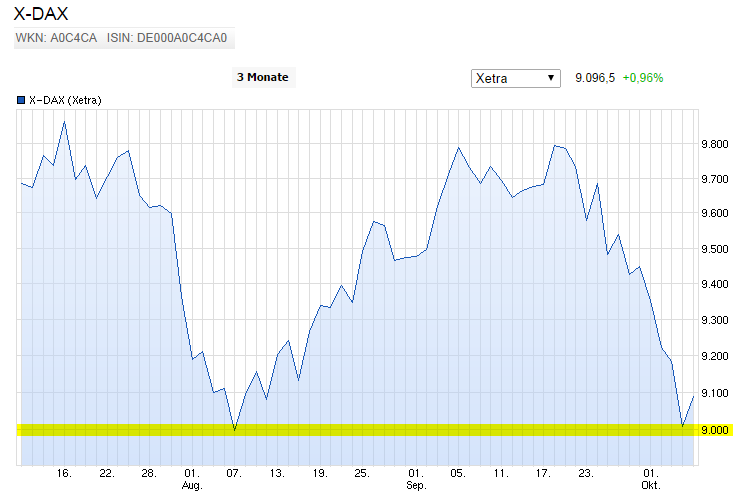The image size is (740, 500).
Task: Click the 16. date label on x-axis
Action: point(64,474)
